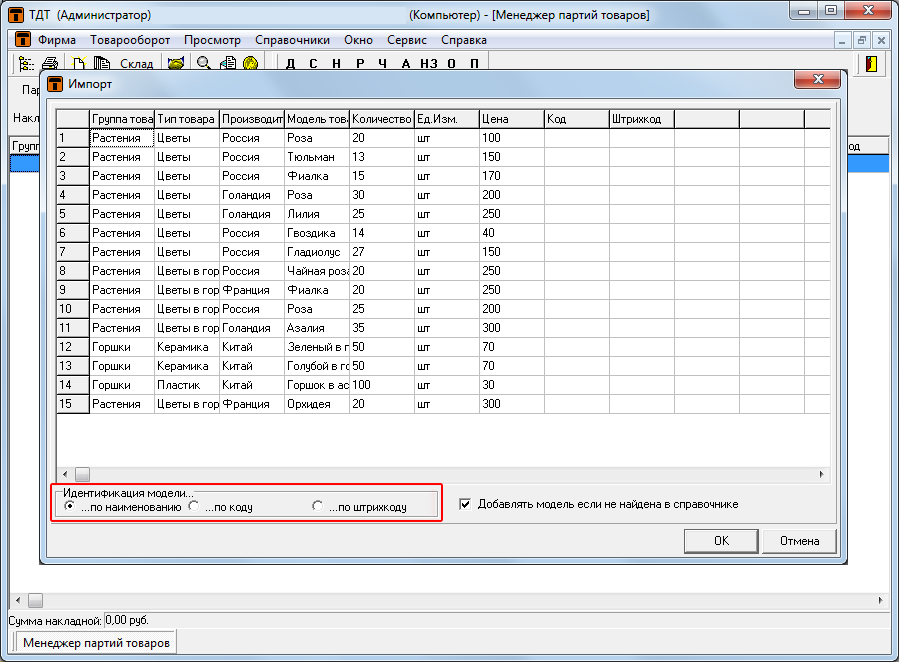899x662 pixels.
Task: Select identification by code radio button
Action: click(x=194, y=506)
